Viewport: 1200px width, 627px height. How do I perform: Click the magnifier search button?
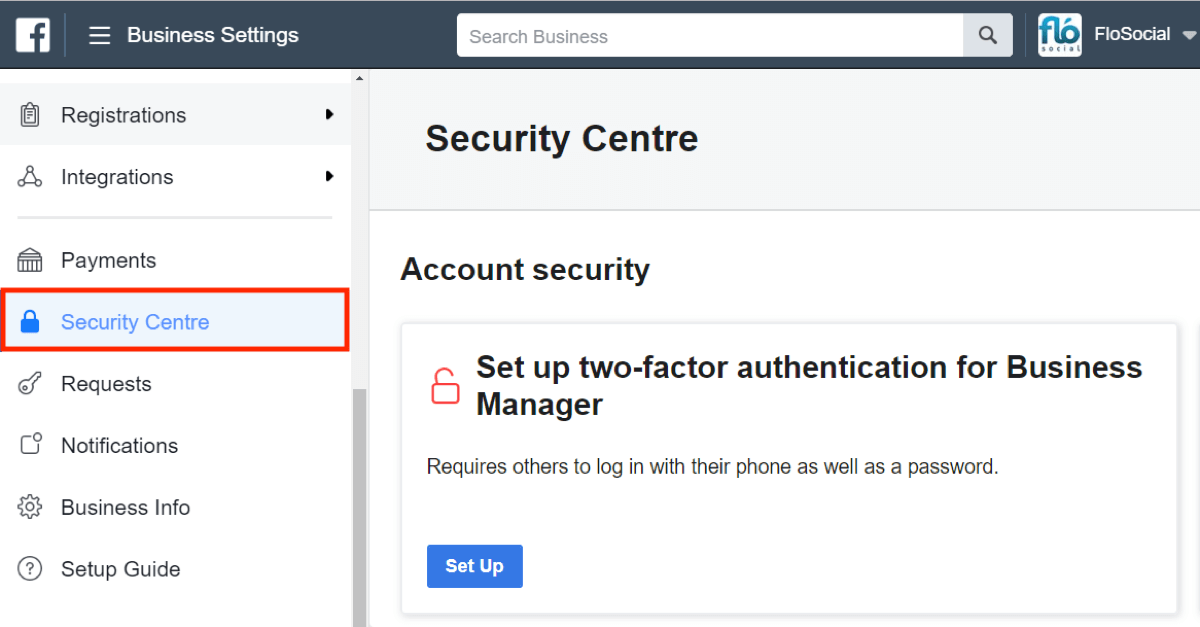click(x=988, y=36)
